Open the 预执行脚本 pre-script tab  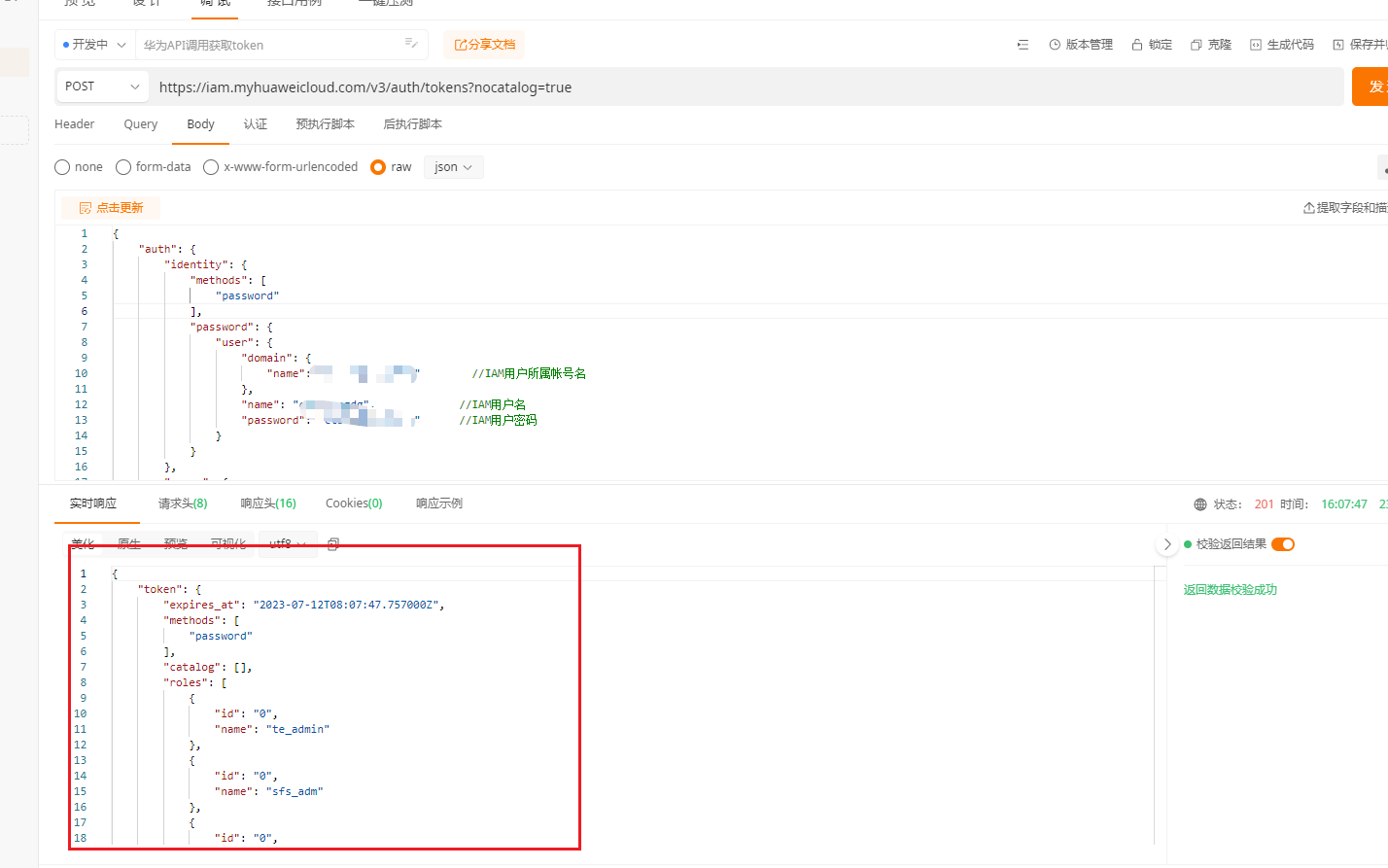326,124
